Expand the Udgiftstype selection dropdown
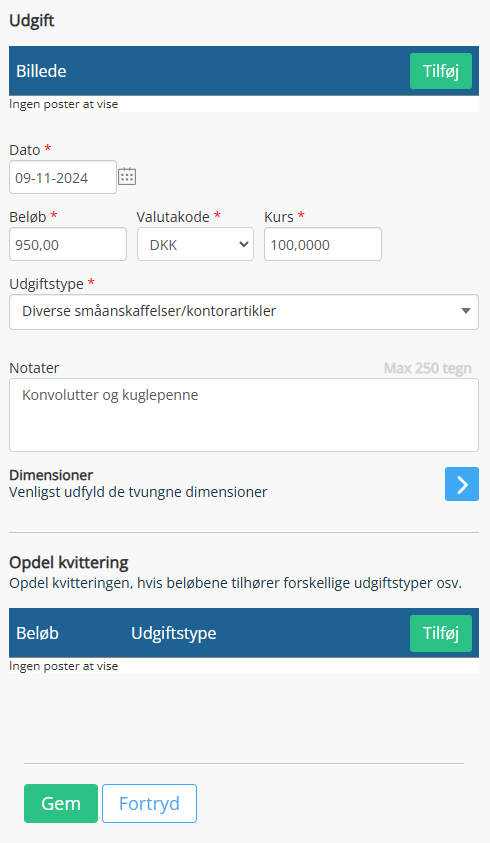Screen dimensions: 490x843 (244, 312)
